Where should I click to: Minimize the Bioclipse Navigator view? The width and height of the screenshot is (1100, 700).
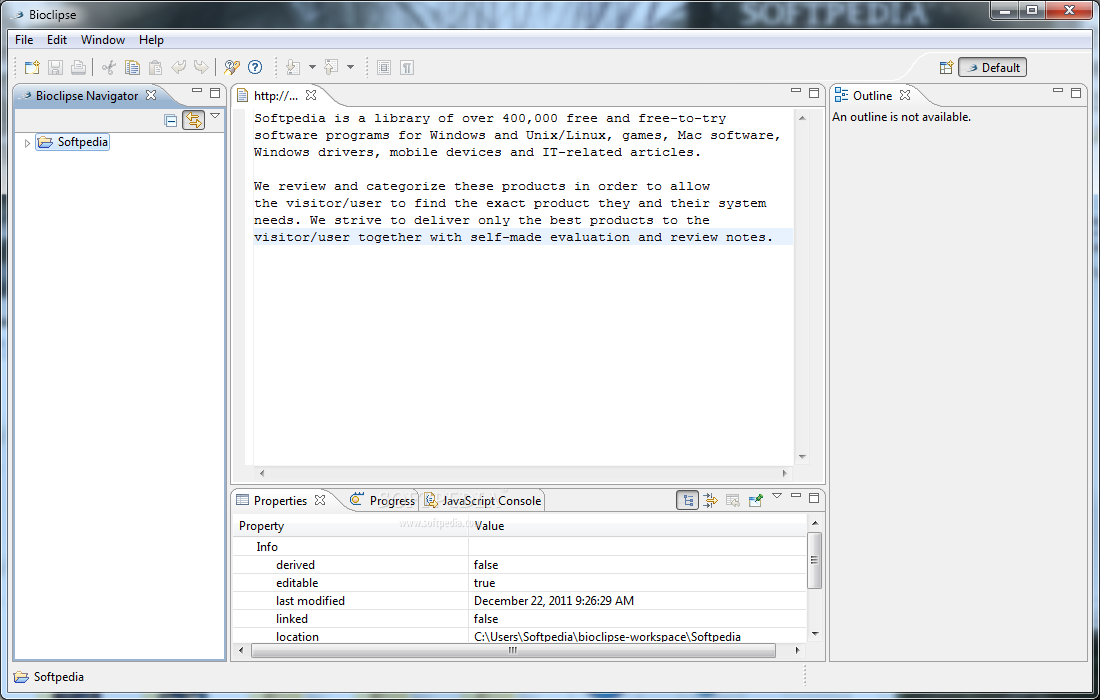pyautogui.click(x=197, y=91)
